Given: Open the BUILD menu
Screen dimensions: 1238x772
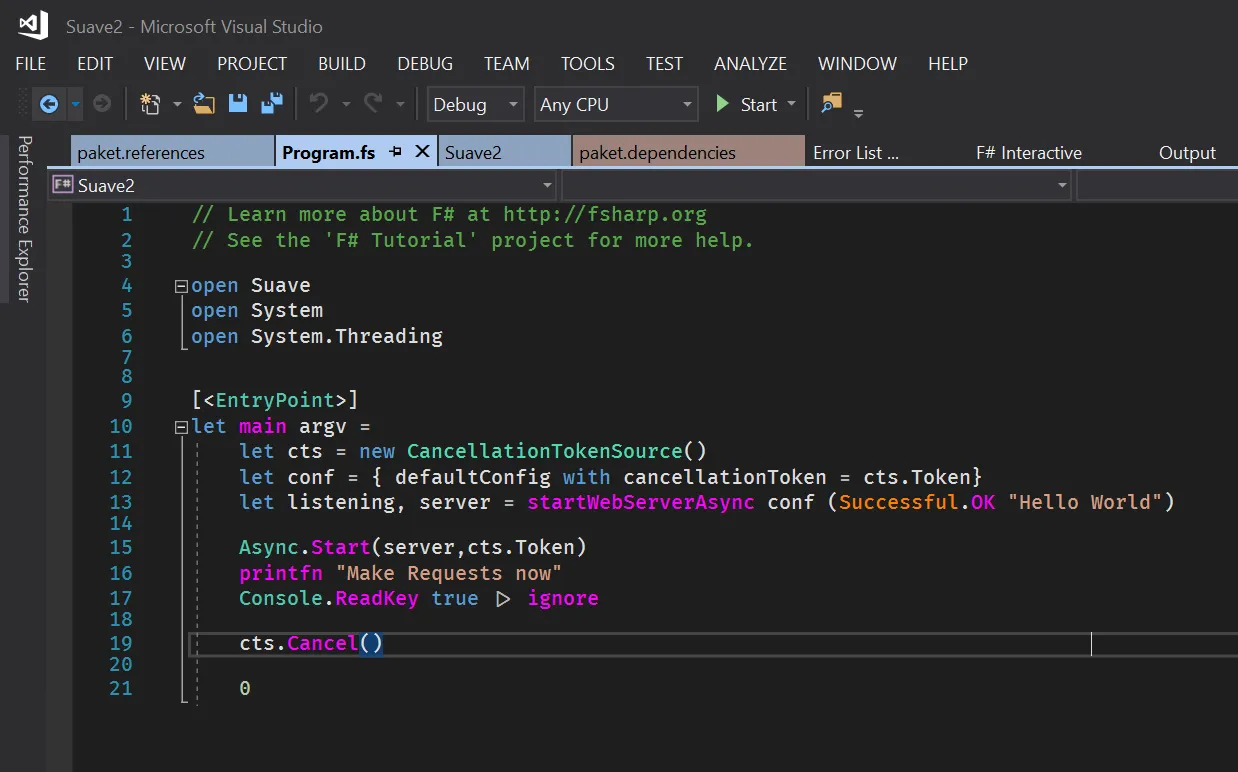Looking at the screenshot, I should [x=342, y=63].
